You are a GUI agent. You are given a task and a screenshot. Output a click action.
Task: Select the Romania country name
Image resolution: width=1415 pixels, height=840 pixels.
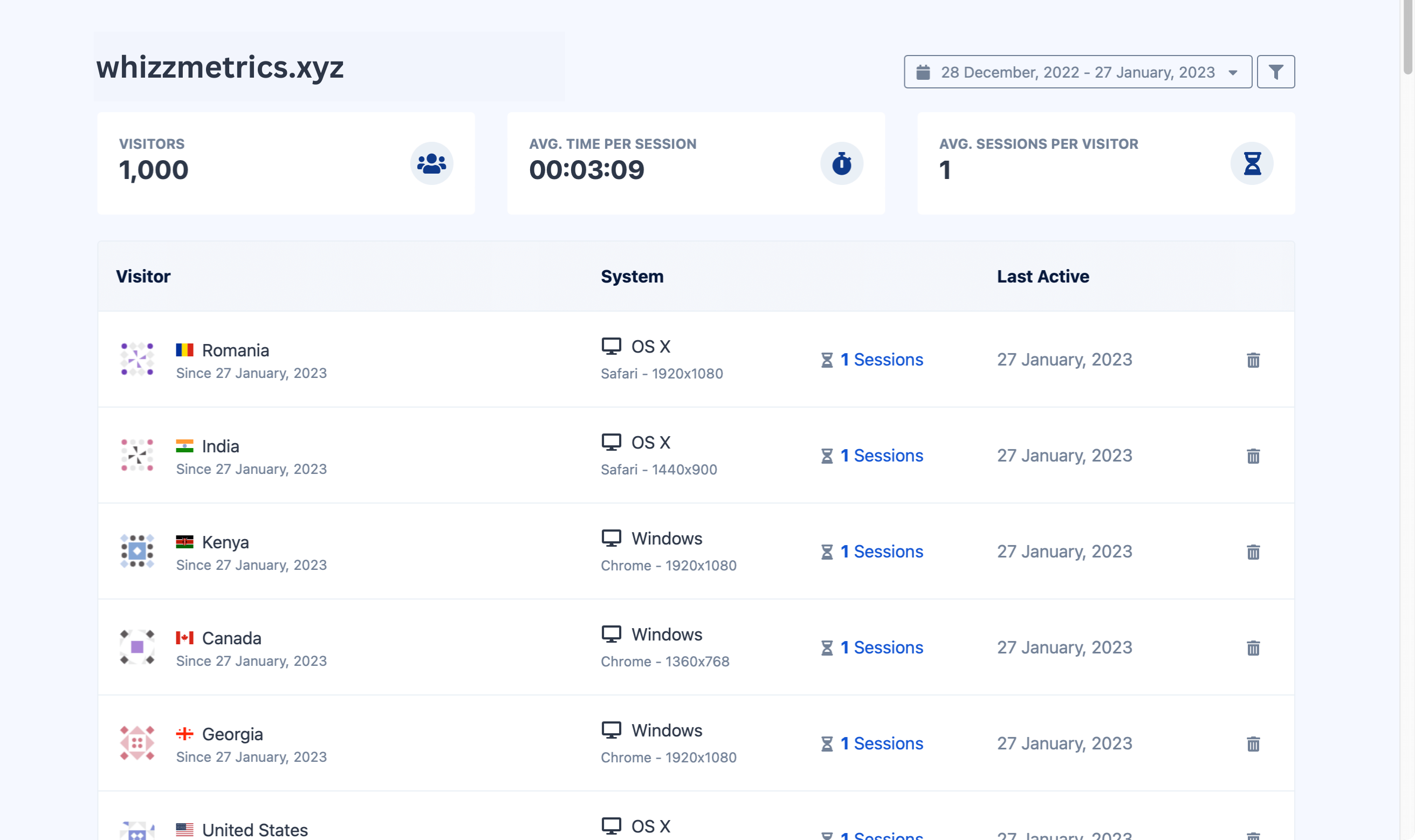pyautogui.click(x=236, y=350)
